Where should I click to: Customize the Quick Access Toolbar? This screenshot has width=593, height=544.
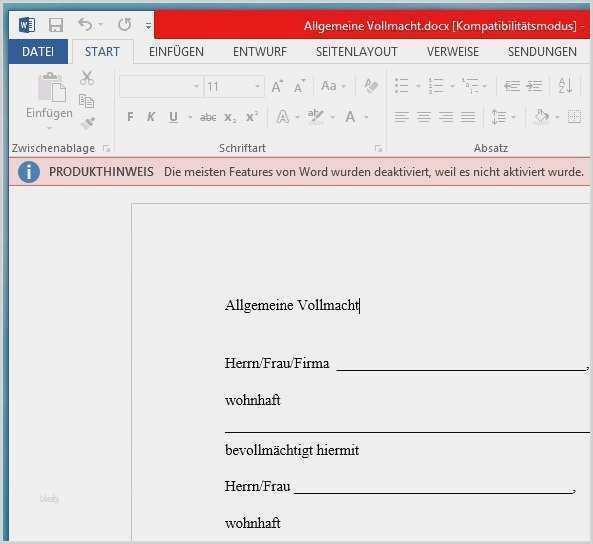click(x=148, y=26)
